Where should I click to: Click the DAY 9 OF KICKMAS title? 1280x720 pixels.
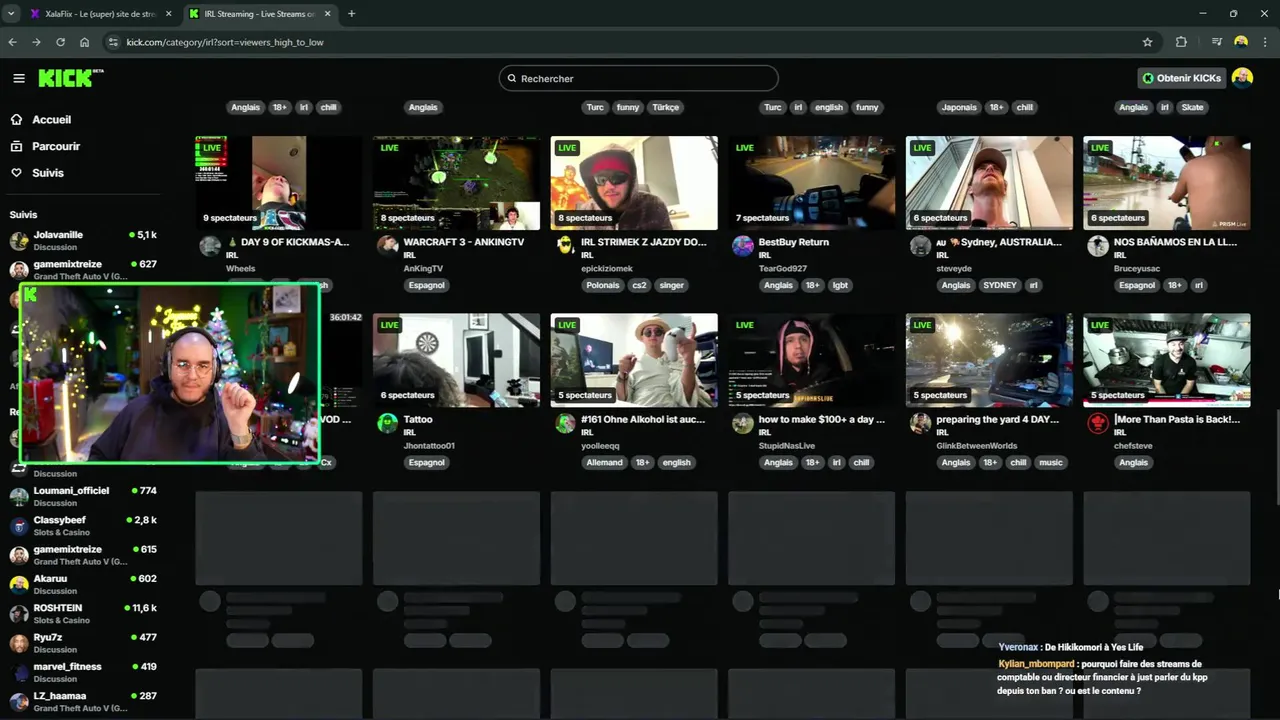288,242
